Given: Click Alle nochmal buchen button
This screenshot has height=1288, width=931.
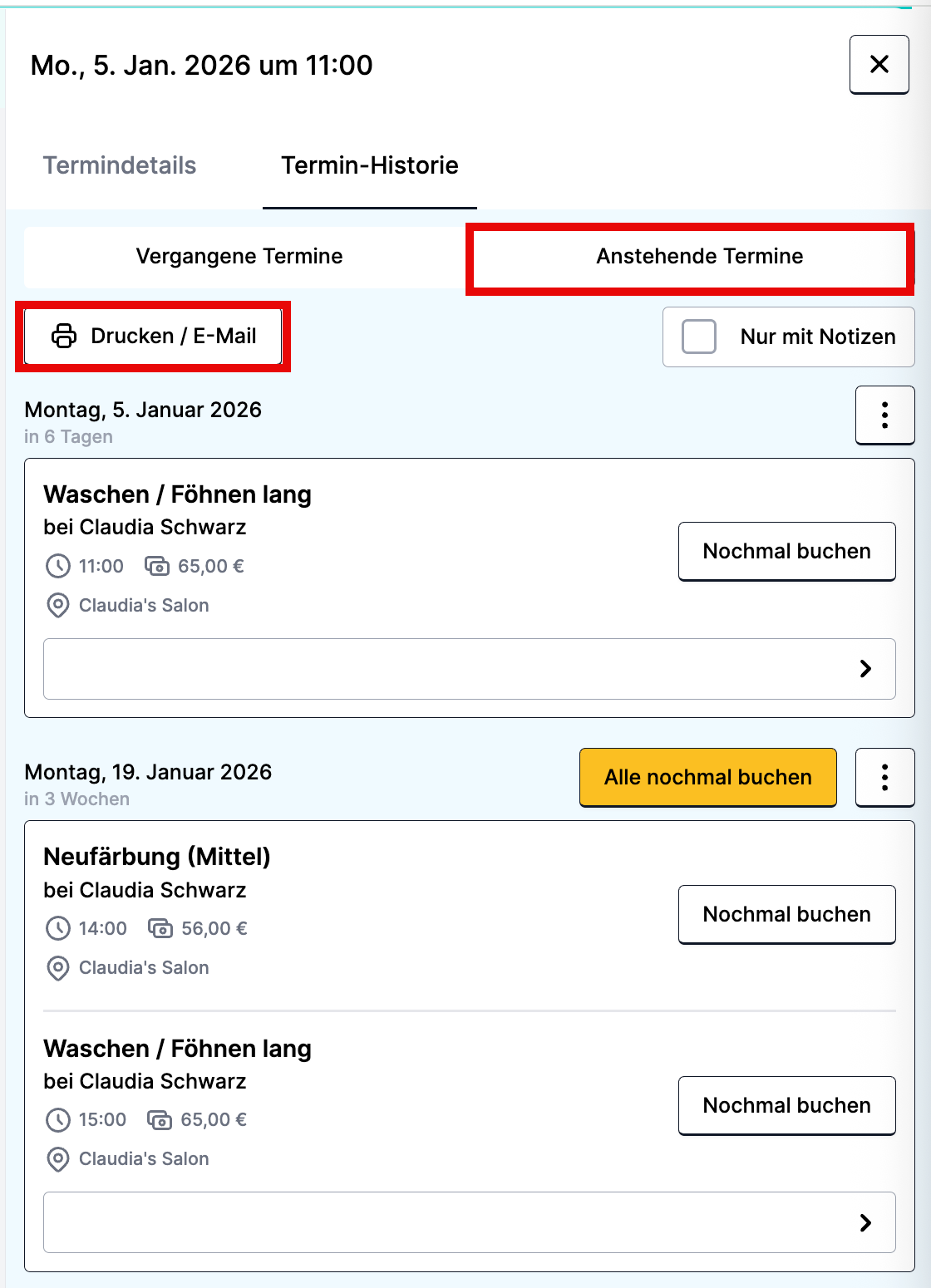Looking at the screenshot, I should [707, 778].
